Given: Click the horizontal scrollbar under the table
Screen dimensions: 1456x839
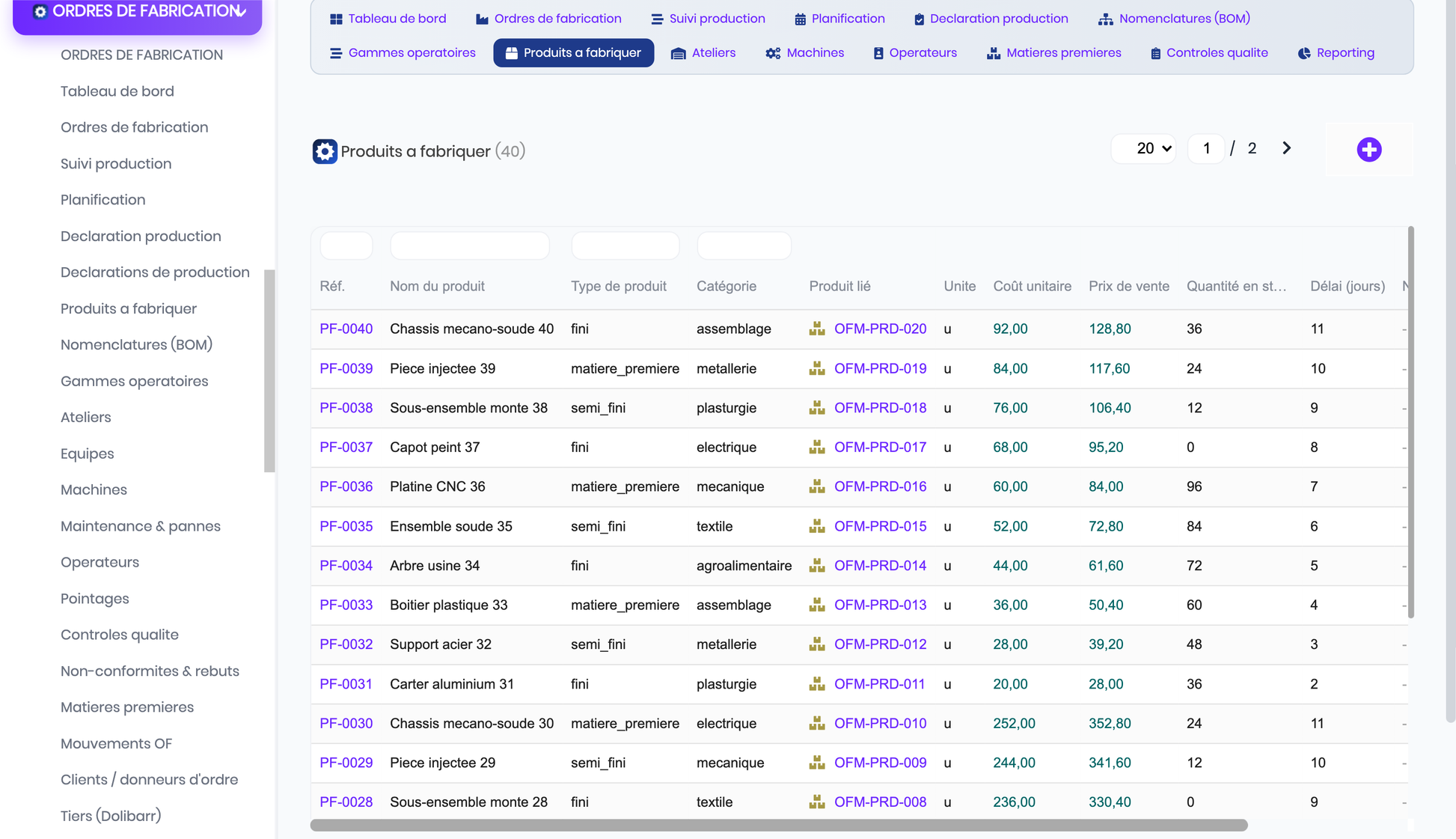Looking at the screenshot, I should pyautogui.click(x=779, y=825).
